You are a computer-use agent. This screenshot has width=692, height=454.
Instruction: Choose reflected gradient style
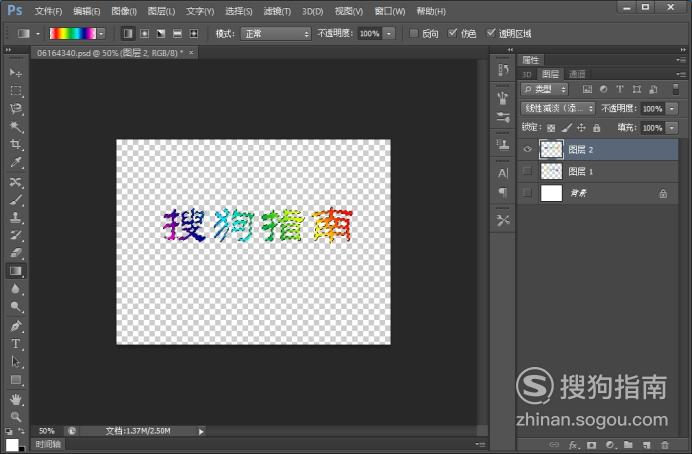pyautogui.click(x=177, y=34)
